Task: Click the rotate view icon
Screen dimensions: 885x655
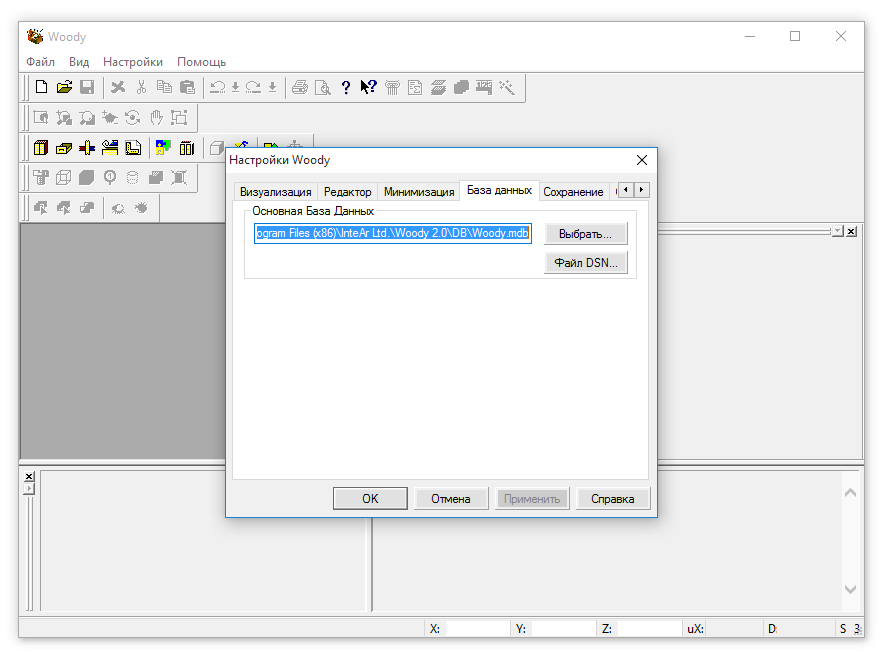Action: pyautogui.click(x=133, y=117)
